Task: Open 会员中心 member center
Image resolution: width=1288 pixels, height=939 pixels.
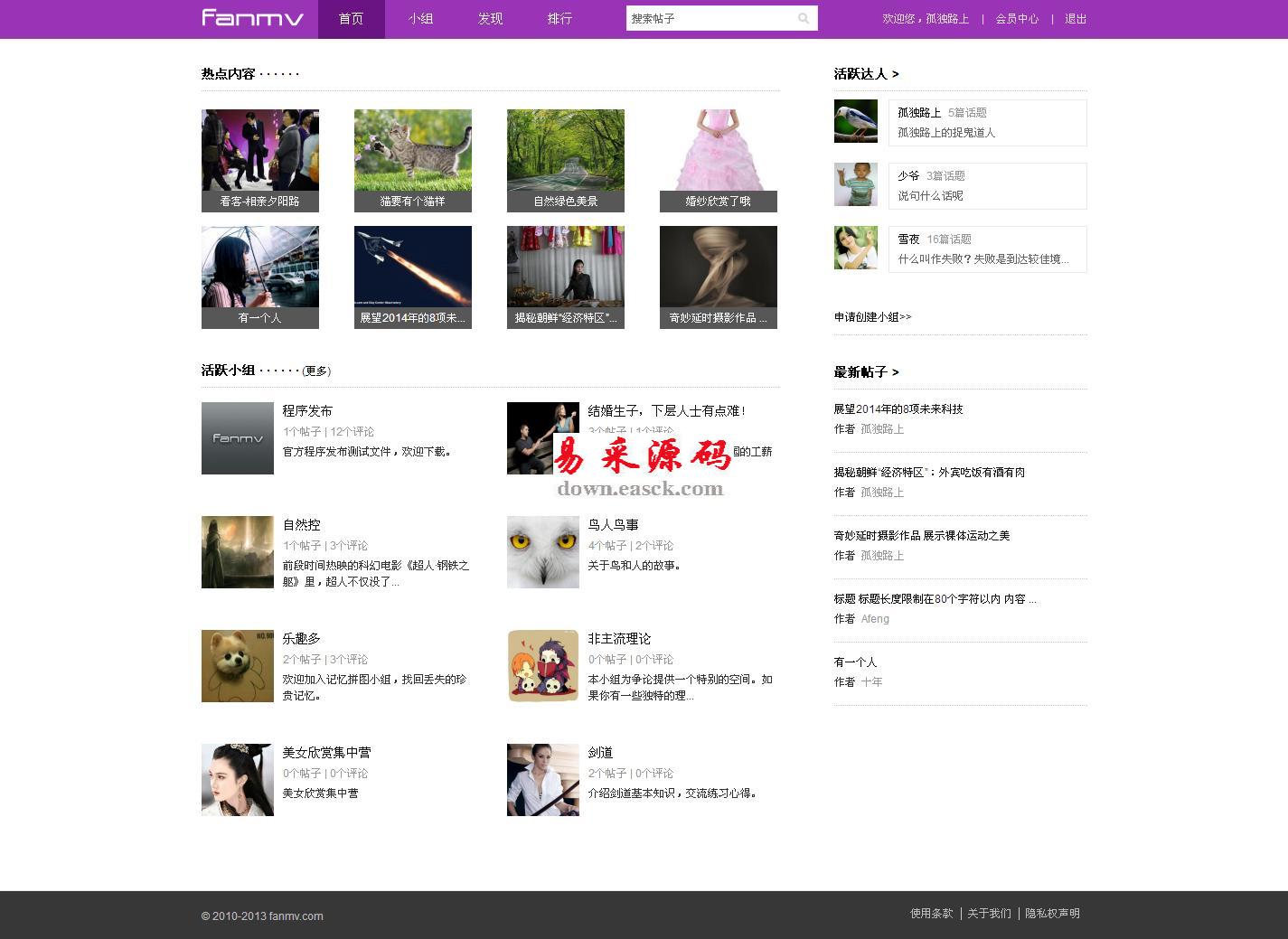Action: click(1016, 18)
